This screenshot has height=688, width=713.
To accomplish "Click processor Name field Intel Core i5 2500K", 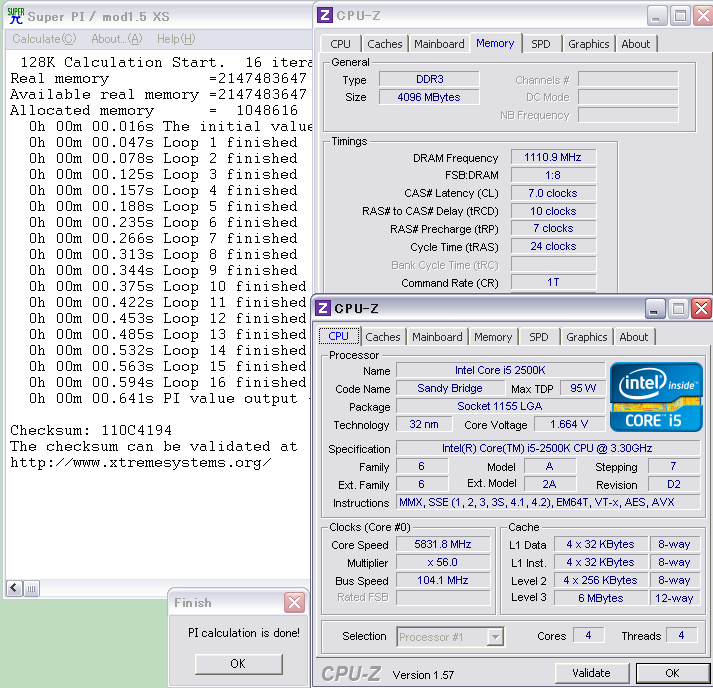I will tap(501, 370).
